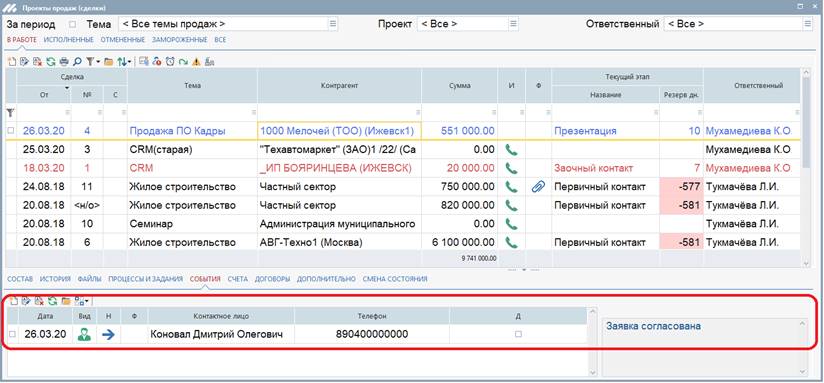
Task: Open the История tab
Action: (55, 279)
